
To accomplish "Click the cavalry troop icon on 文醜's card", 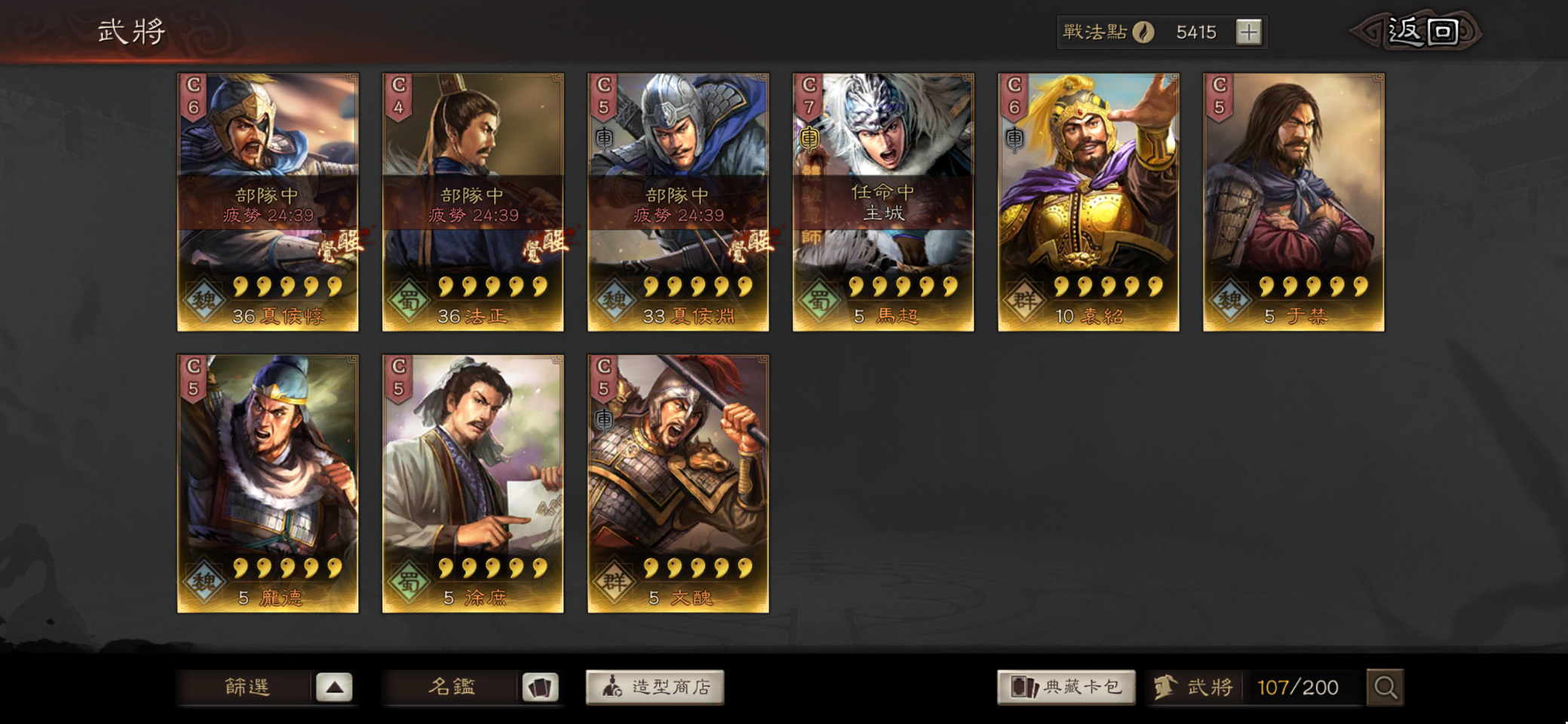I will tap(604, 419).
